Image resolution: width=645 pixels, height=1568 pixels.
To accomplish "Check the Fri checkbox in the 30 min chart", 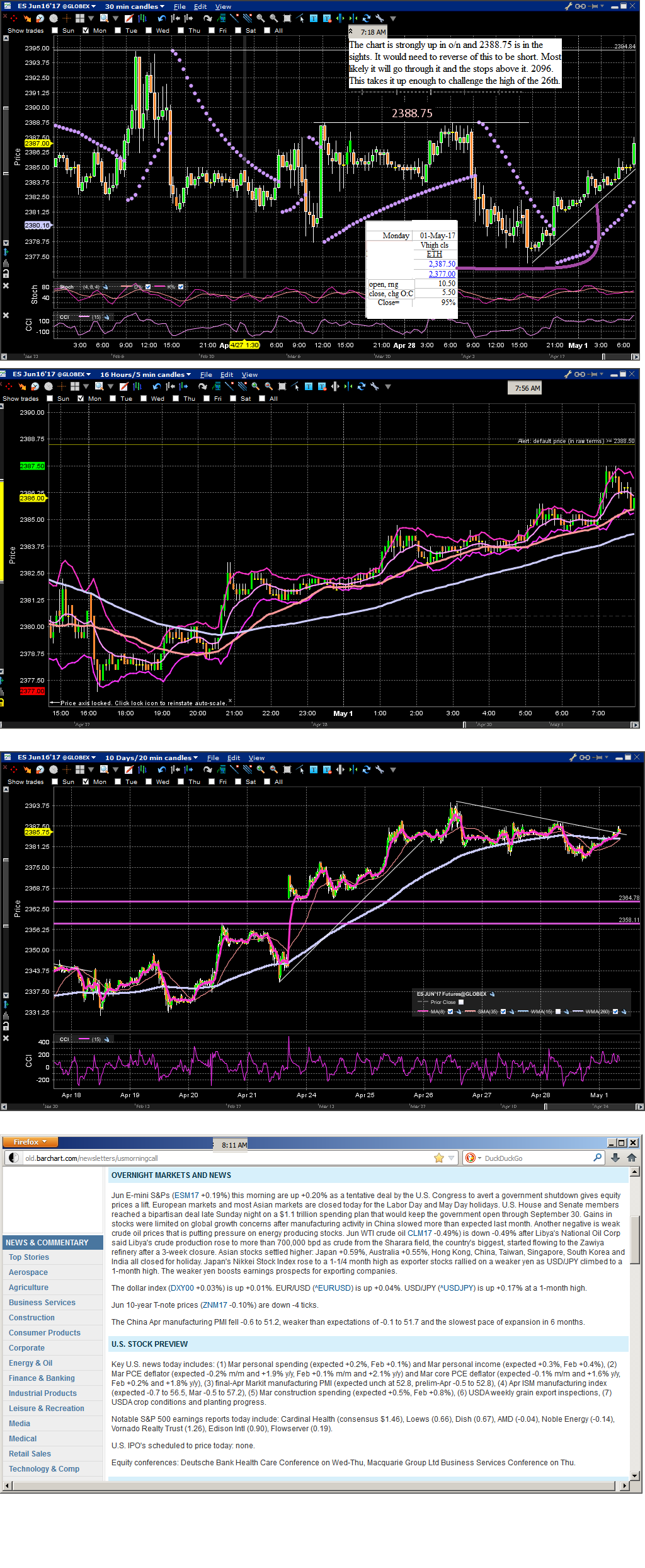I will pos(212,30).
